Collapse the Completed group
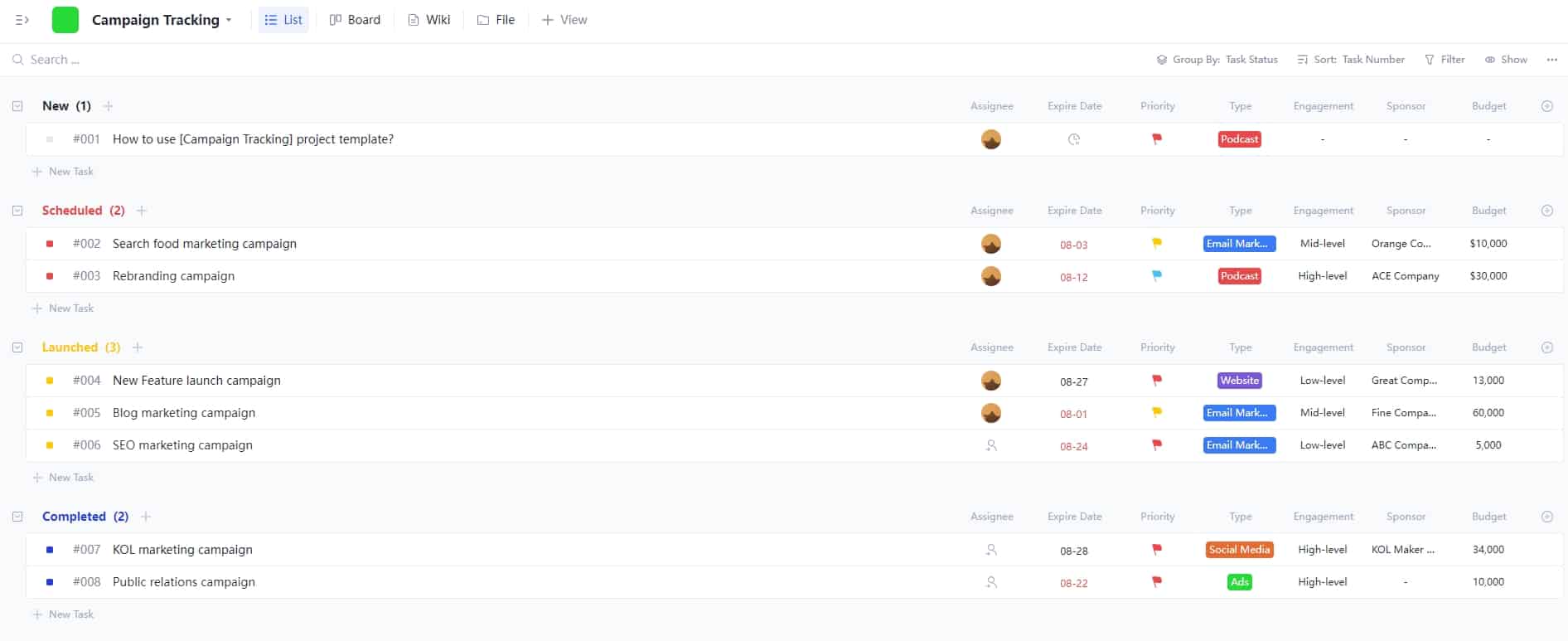Screen dimensions: 1568x641 point(17,517)
